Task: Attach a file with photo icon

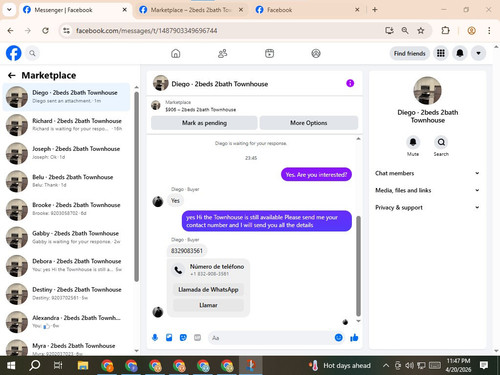Action: (169, 338)
